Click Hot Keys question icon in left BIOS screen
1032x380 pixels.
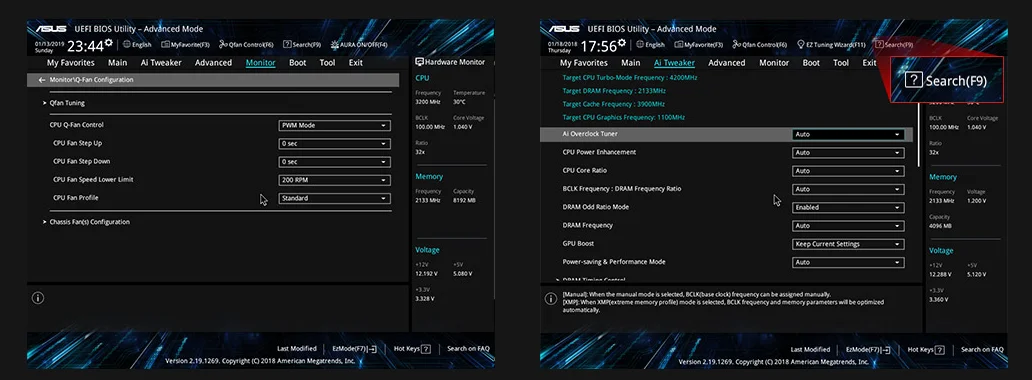(426, 349)
